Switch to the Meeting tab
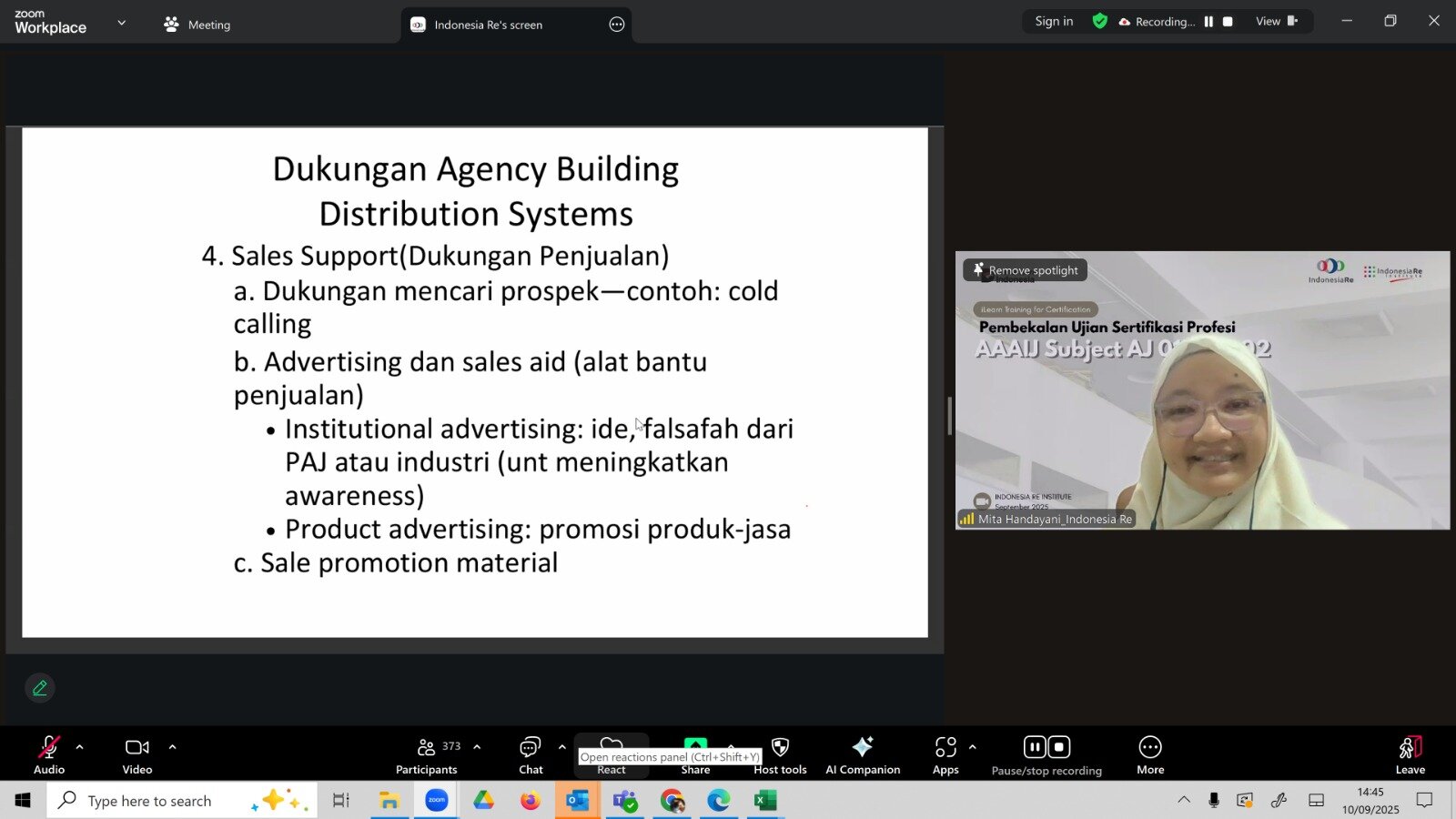This screenshot has height=819, width=1456. tap(197, 25)
